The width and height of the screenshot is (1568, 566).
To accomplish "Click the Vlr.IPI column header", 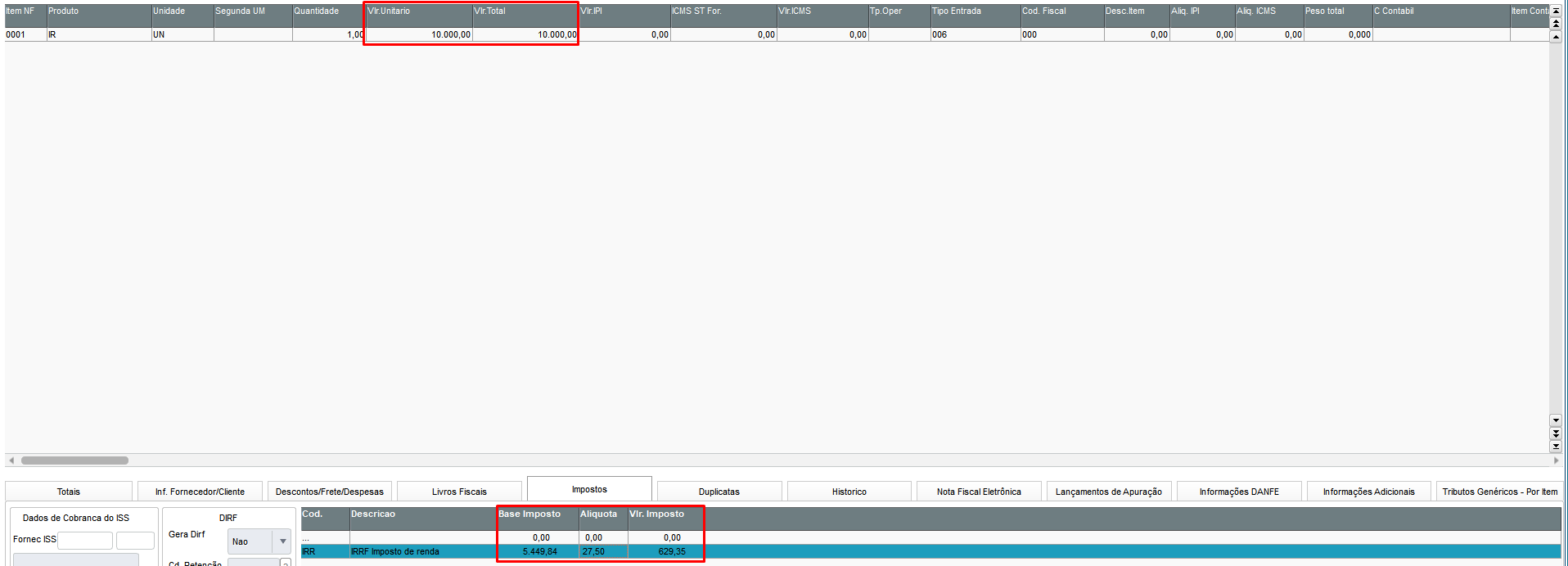I will pyautogui.click(x=624, y=16).
